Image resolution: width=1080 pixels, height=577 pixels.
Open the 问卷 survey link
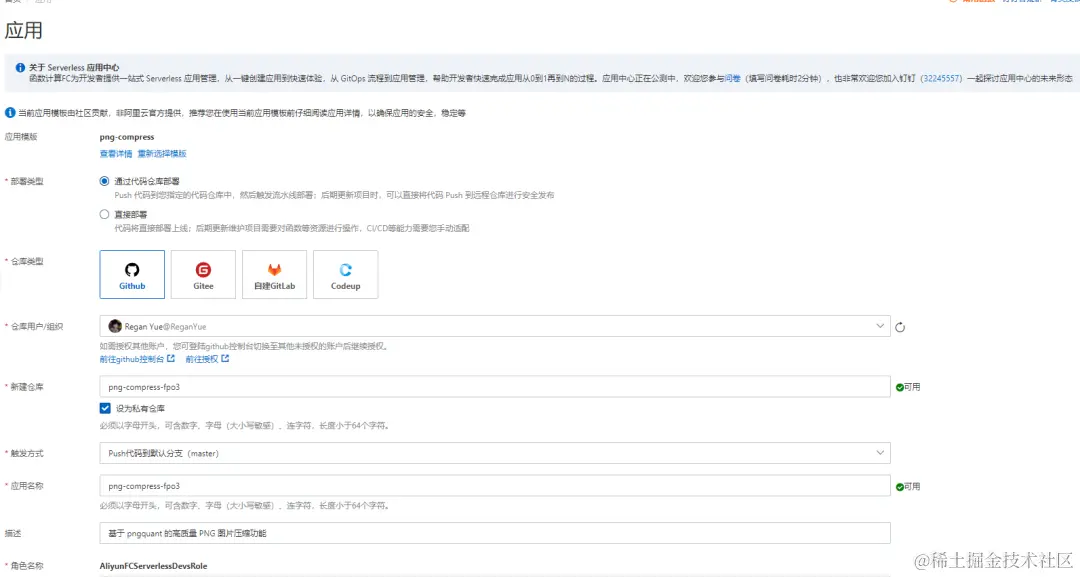coord(732,78)
